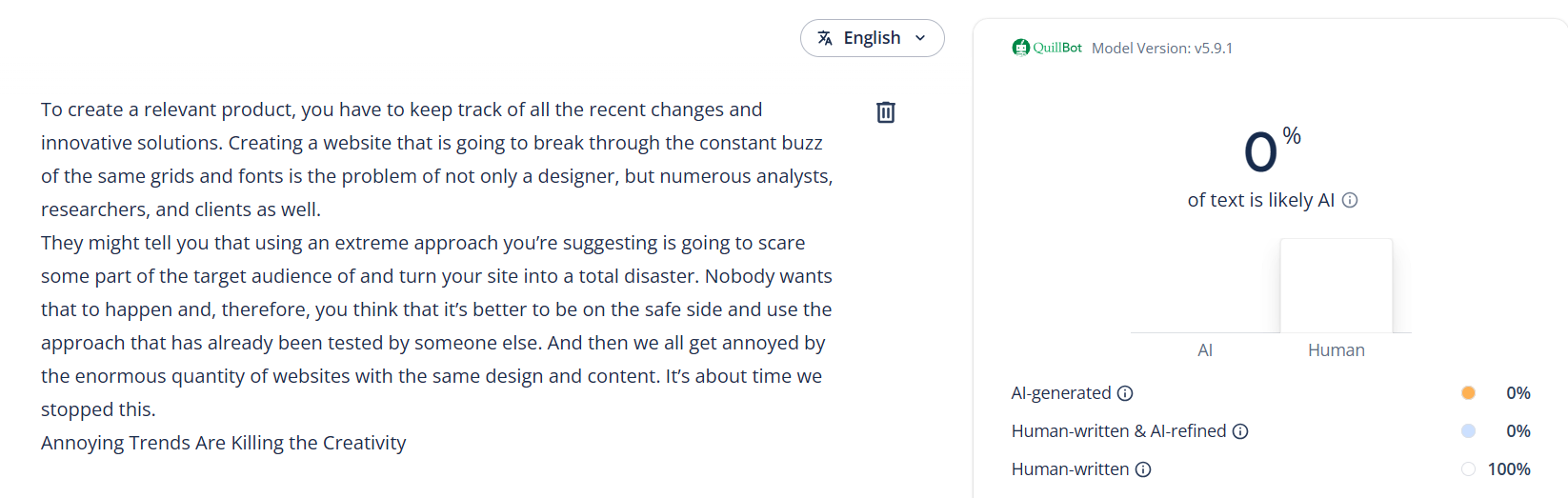Click the Human label under the chart
The width and height of the screenshot is (1568, 498).
(x=1336, y=350)
